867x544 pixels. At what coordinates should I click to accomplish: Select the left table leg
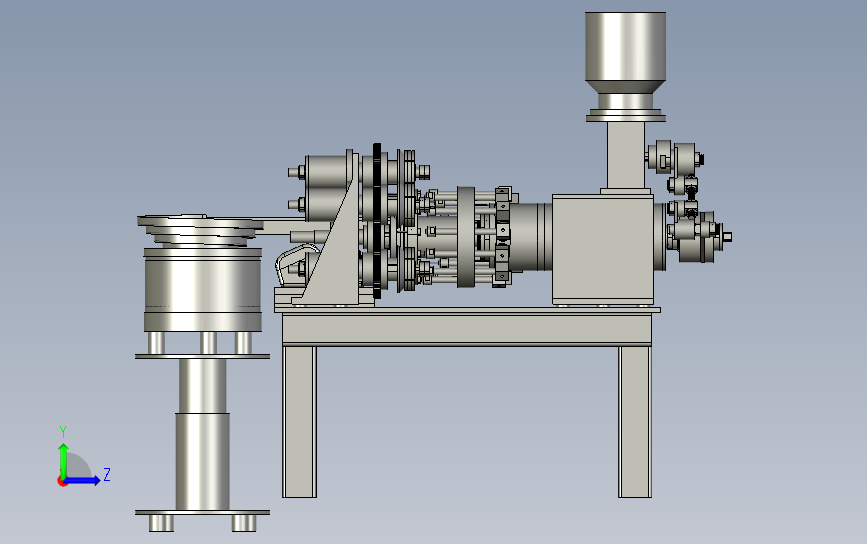tap(300, 422)
